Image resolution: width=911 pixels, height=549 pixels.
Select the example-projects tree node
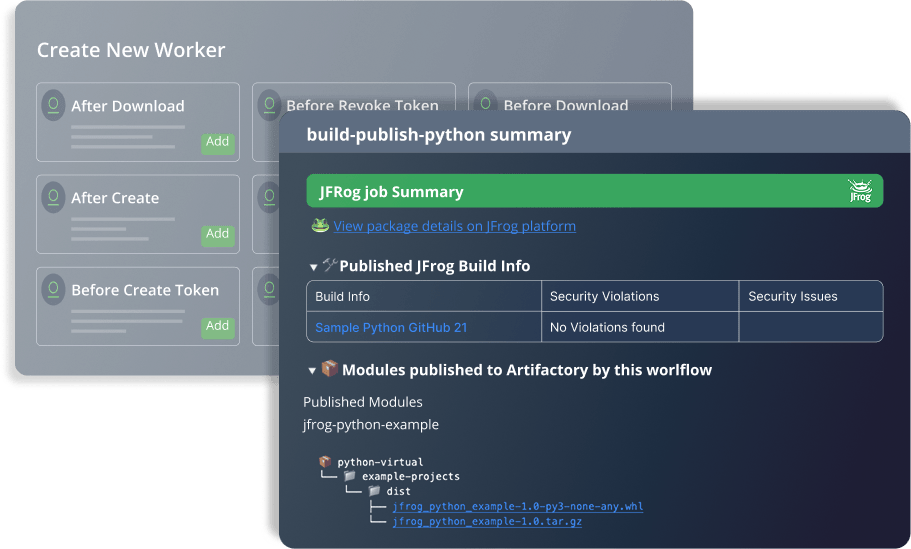(x=411, y=476)
